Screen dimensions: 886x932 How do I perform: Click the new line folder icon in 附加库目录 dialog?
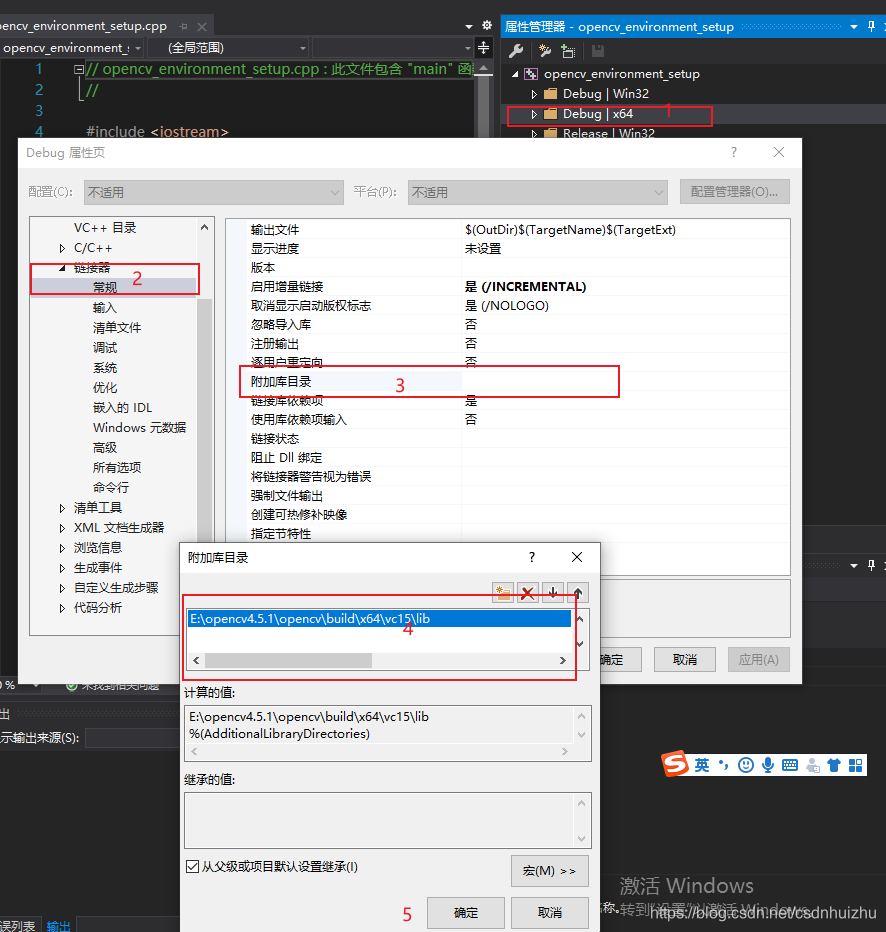[503, 593]
